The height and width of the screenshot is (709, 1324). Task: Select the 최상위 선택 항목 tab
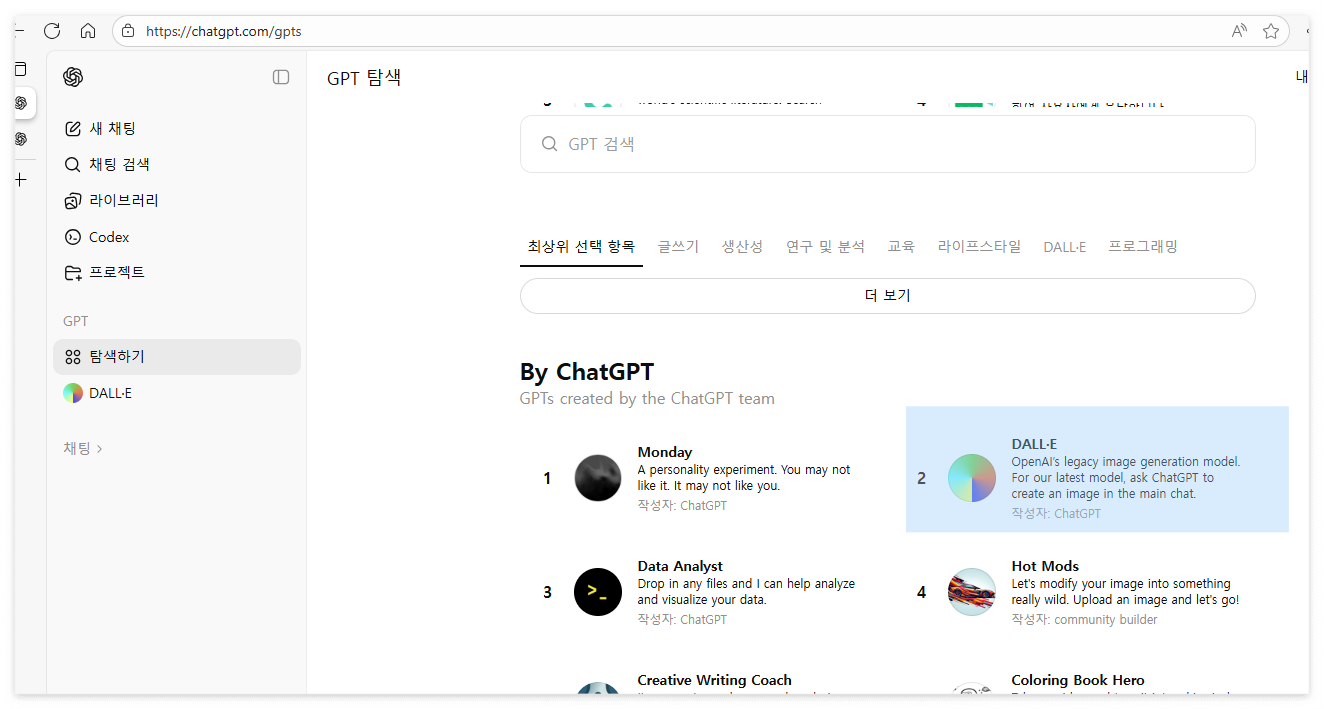(x=581, y=246)
